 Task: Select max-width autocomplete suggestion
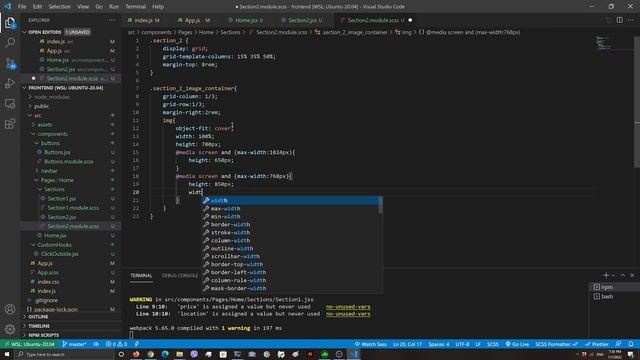(290, 209)
